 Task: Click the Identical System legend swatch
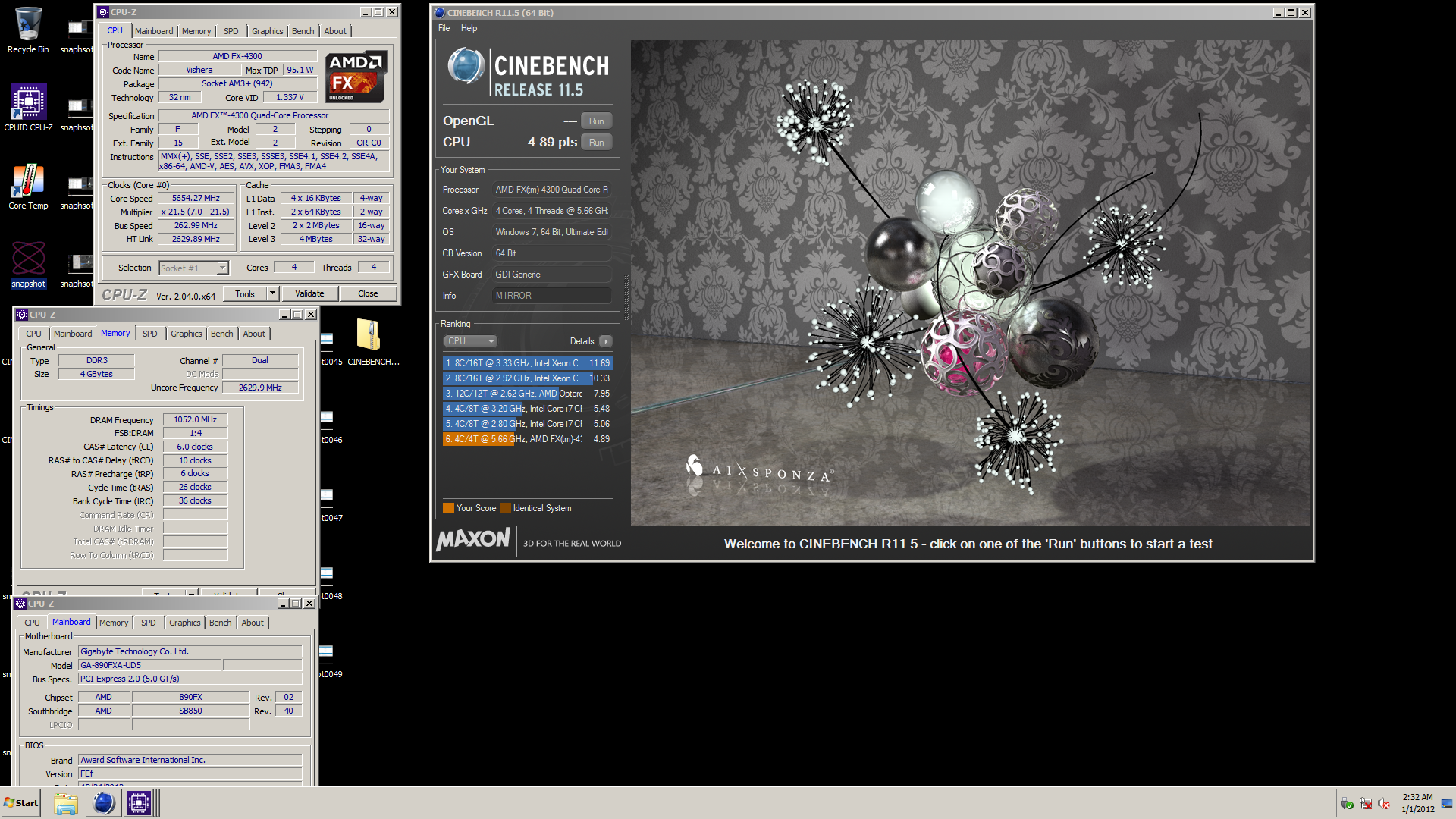(x=505, y=508)
